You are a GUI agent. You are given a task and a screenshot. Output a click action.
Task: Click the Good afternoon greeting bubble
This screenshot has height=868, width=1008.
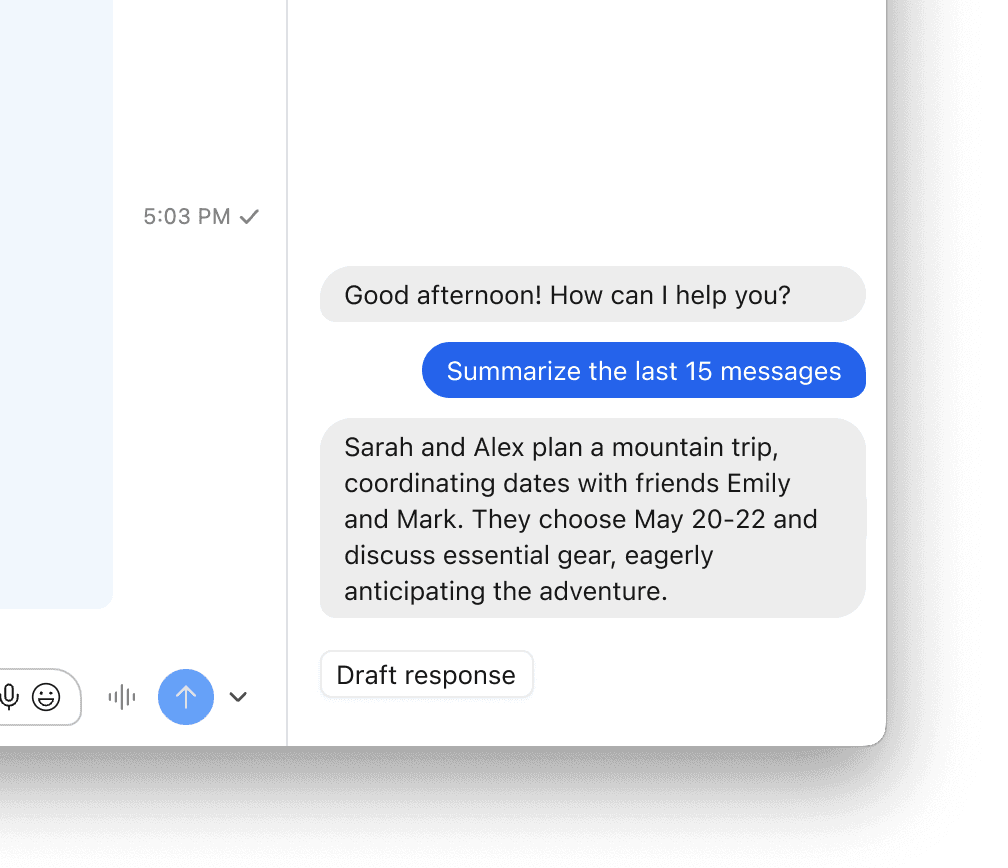[x=592, y=294]
